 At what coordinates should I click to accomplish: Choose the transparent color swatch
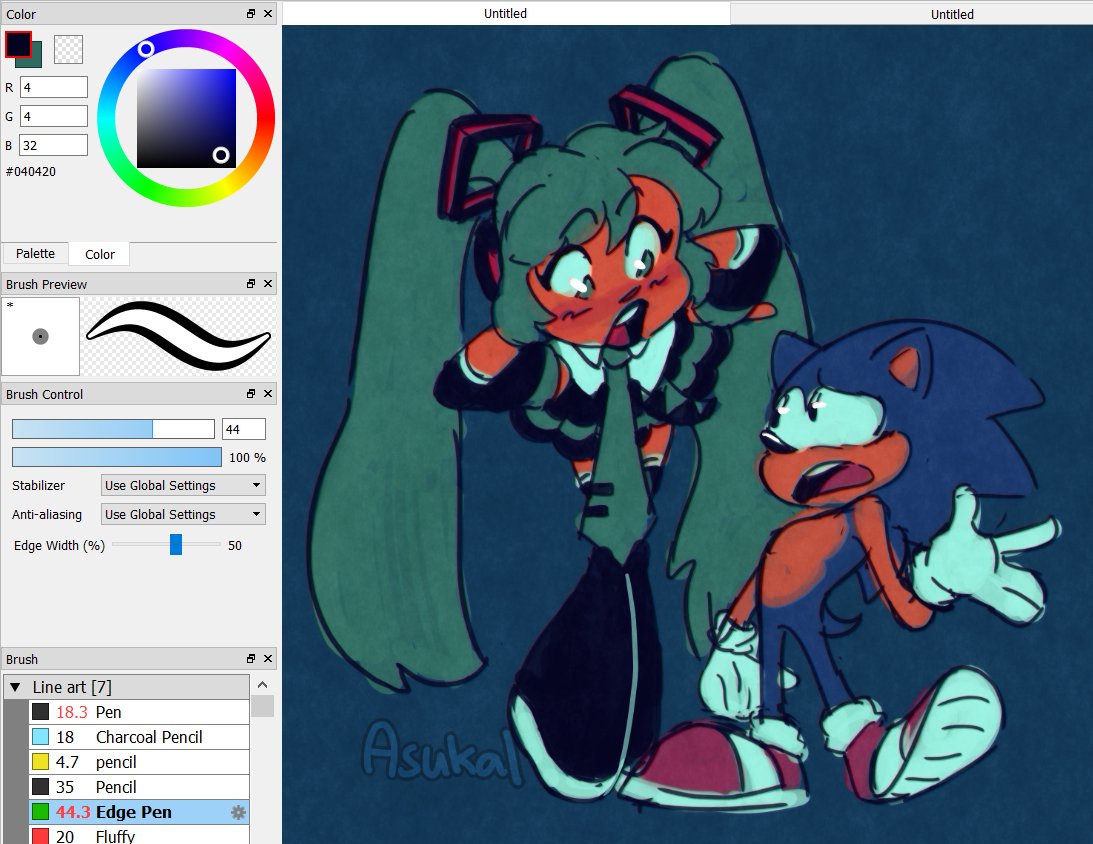coord(68,49)
